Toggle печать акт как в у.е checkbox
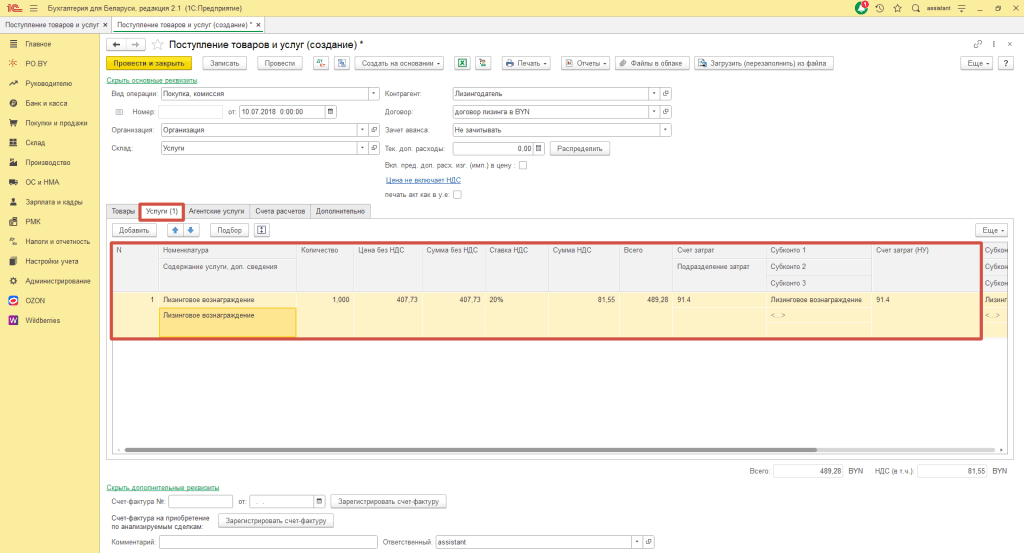The height and width of the screenshot is (553, 1024). 457,195
